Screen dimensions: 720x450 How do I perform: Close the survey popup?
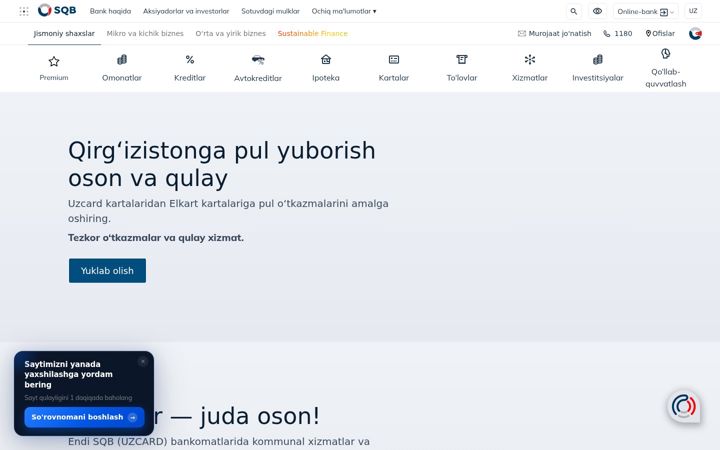(143, 361)
